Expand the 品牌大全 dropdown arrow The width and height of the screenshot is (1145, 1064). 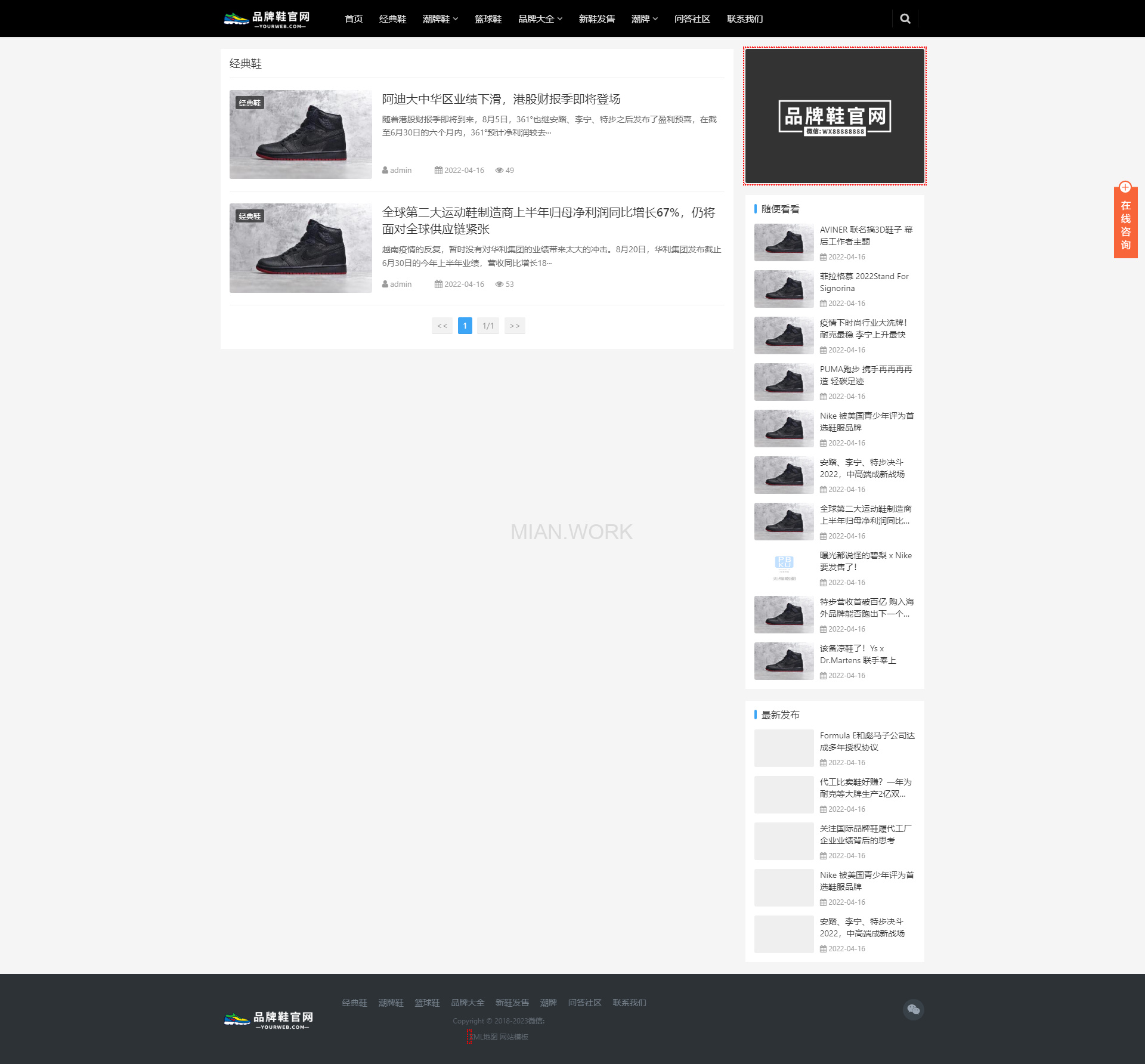[x=560, y=18]
